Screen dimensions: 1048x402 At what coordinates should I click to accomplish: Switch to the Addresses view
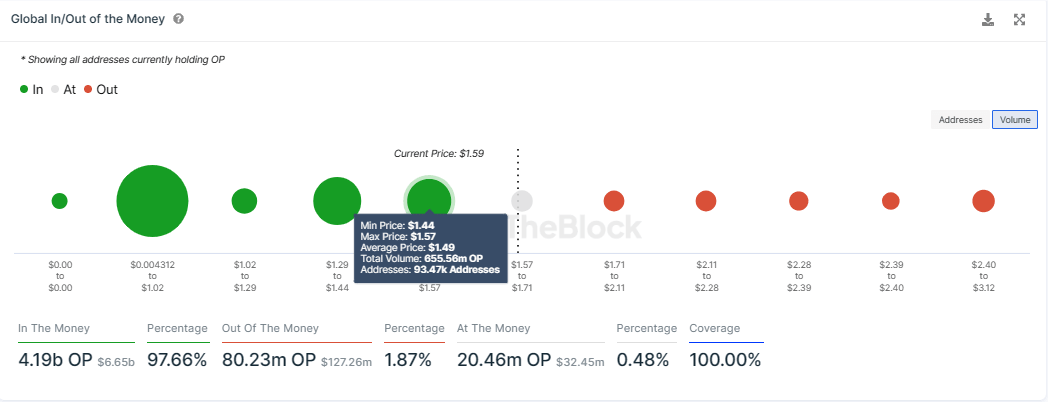(x=960, y=120)
